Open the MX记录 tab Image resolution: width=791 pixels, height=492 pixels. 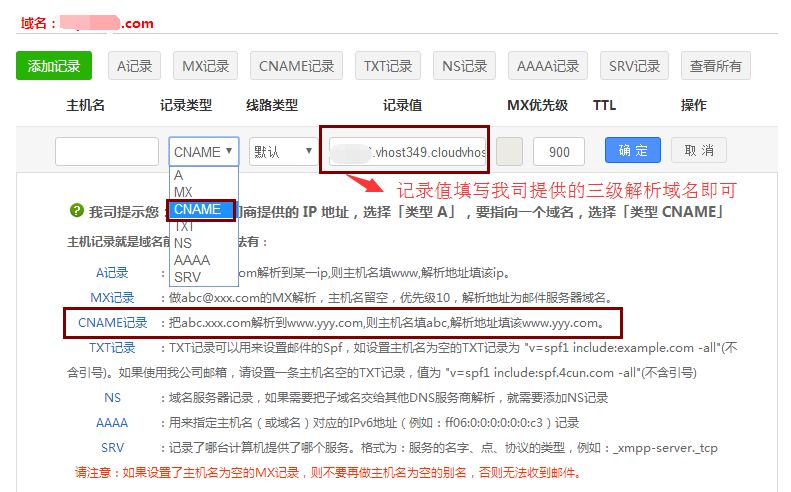click(205, 66)
